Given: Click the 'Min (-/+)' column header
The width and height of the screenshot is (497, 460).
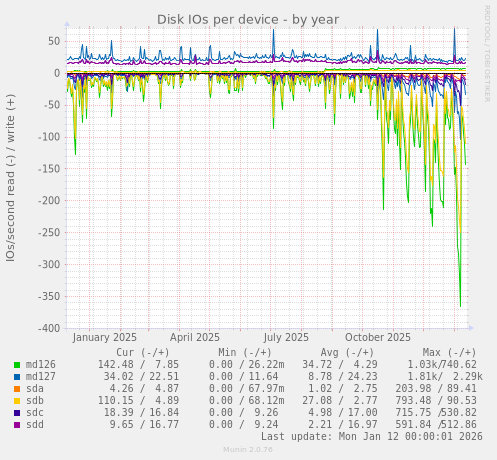Looking at the screenshot, I should pos(245,353).
